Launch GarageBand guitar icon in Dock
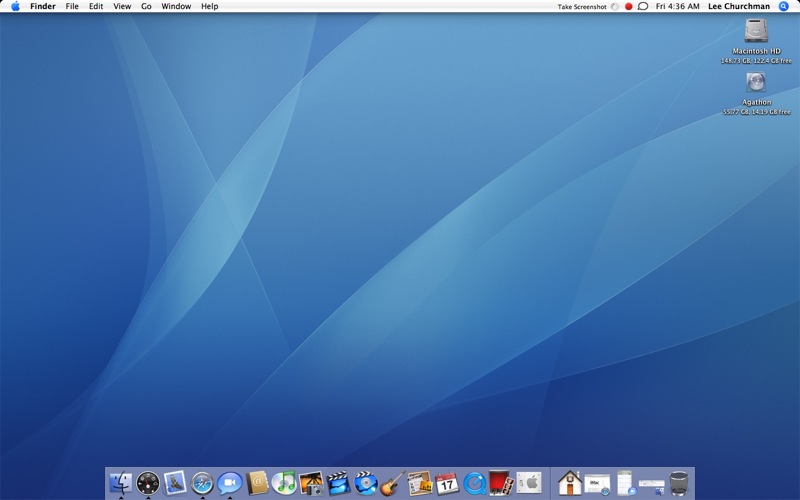 click(x=393, y=483)
